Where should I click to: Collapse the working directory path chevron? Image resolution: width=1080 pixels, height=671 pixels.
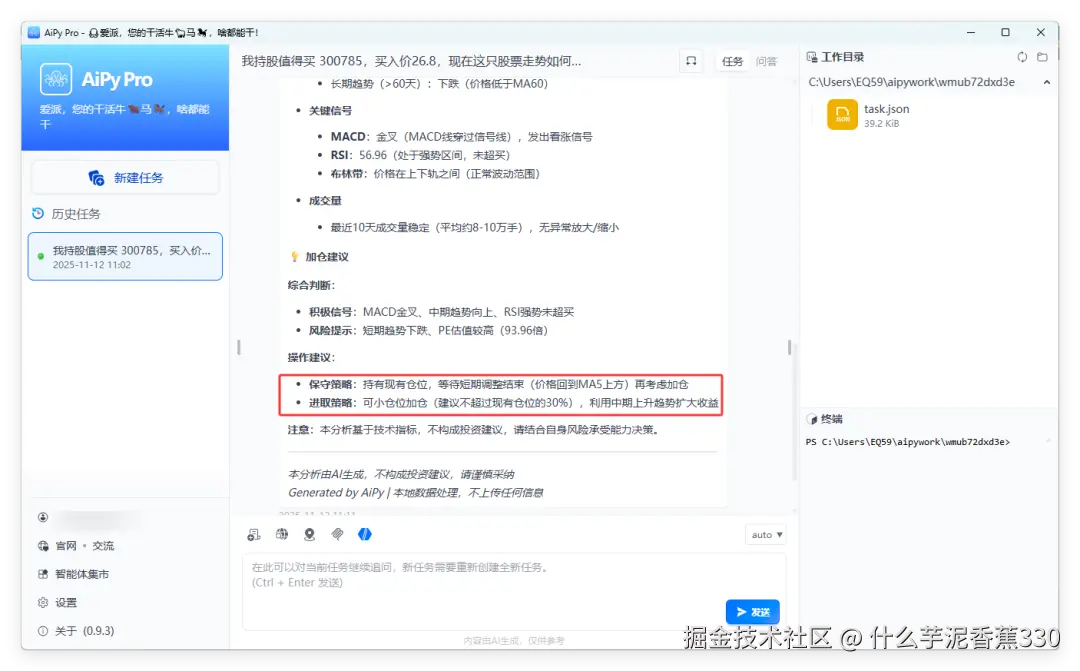[x=1047, y=81]
